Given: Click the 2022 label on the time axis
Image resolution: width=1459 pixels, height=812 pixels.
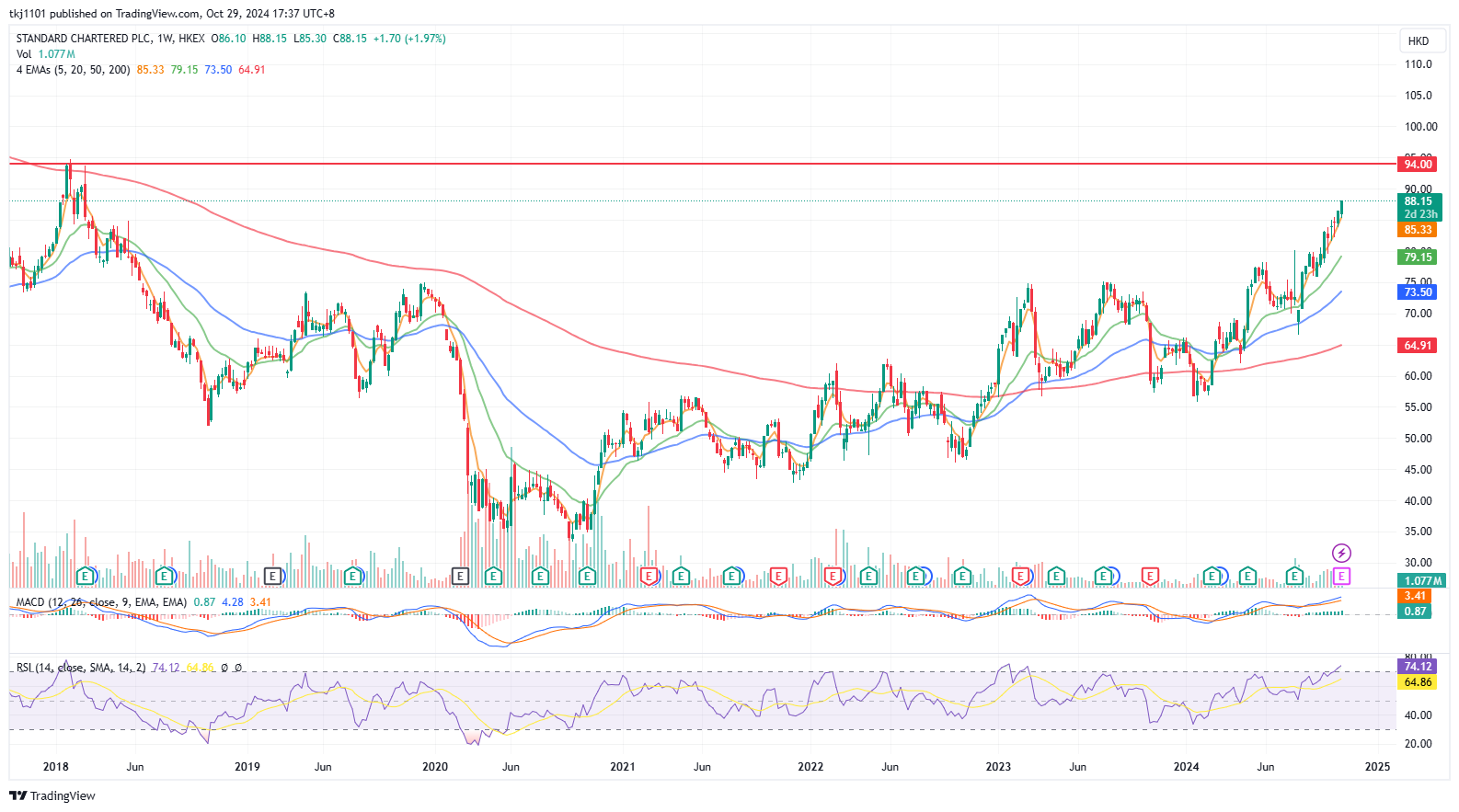Looking at the screenshot, I should pos(810,767).
